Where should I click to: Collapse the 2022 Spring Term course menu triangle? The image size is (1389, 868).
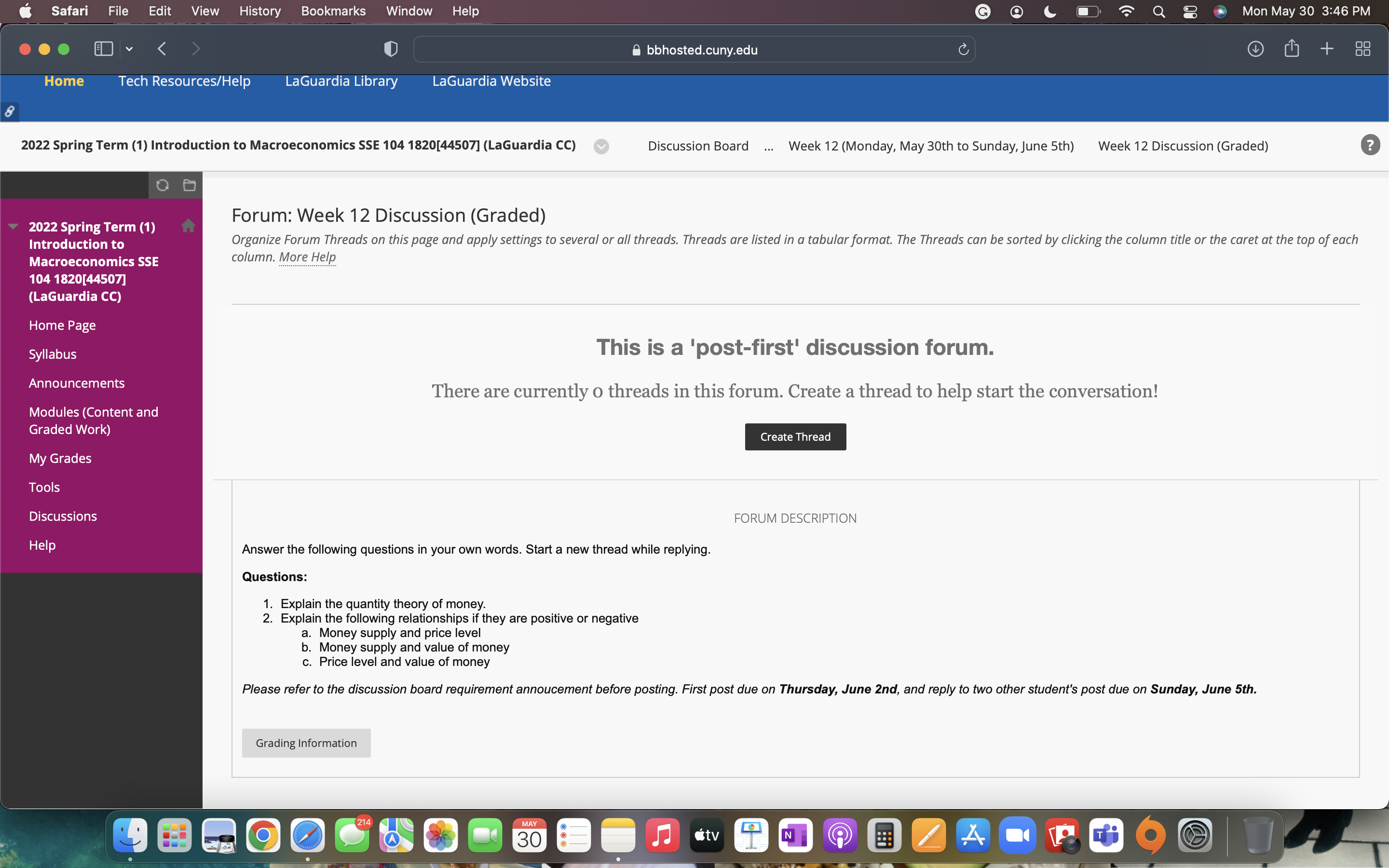(x=13, y=226)
